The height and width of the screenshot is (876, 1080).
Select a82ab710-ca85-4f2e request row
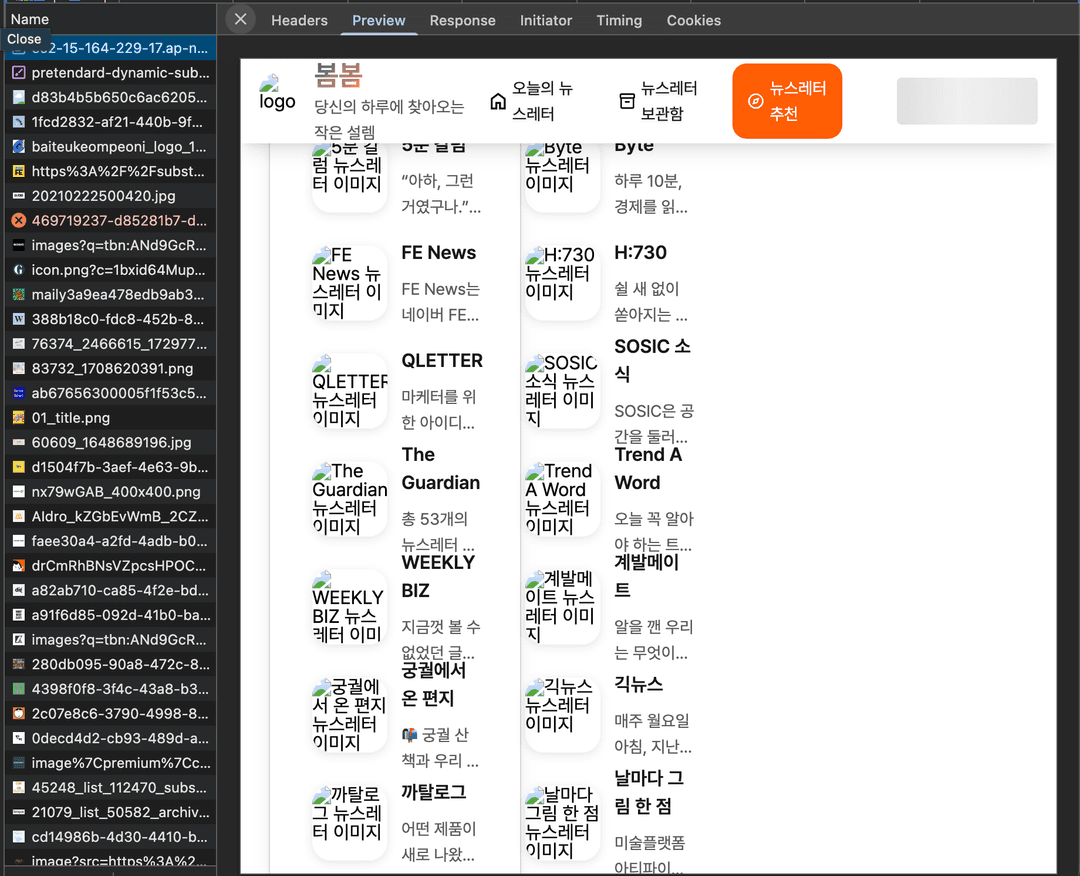tap(110, 590)
